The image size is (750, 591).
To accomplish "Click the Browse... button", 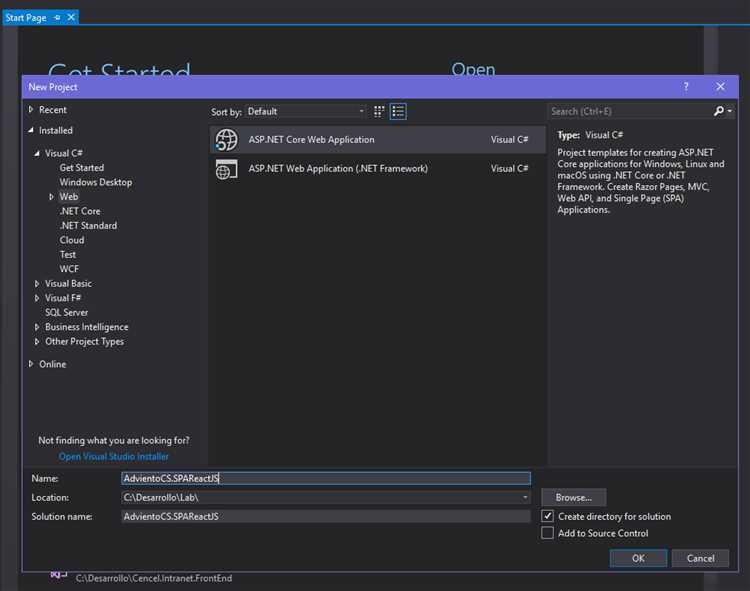I will pos(574,497).
